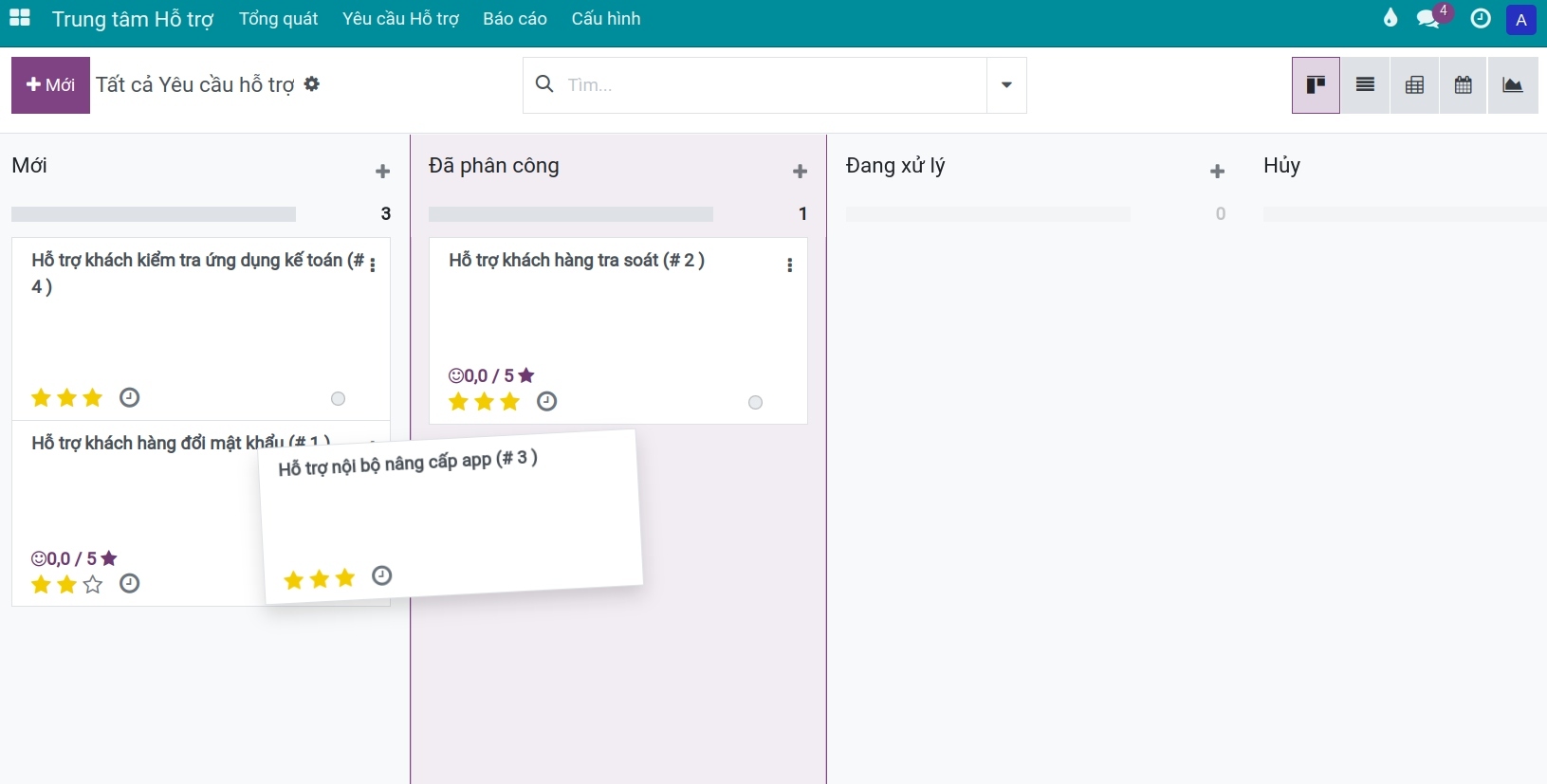1547x784 pixels.
Task: Click the "Trung tâm Hỗ trợ" app title
Action: [x=133, y=19]
